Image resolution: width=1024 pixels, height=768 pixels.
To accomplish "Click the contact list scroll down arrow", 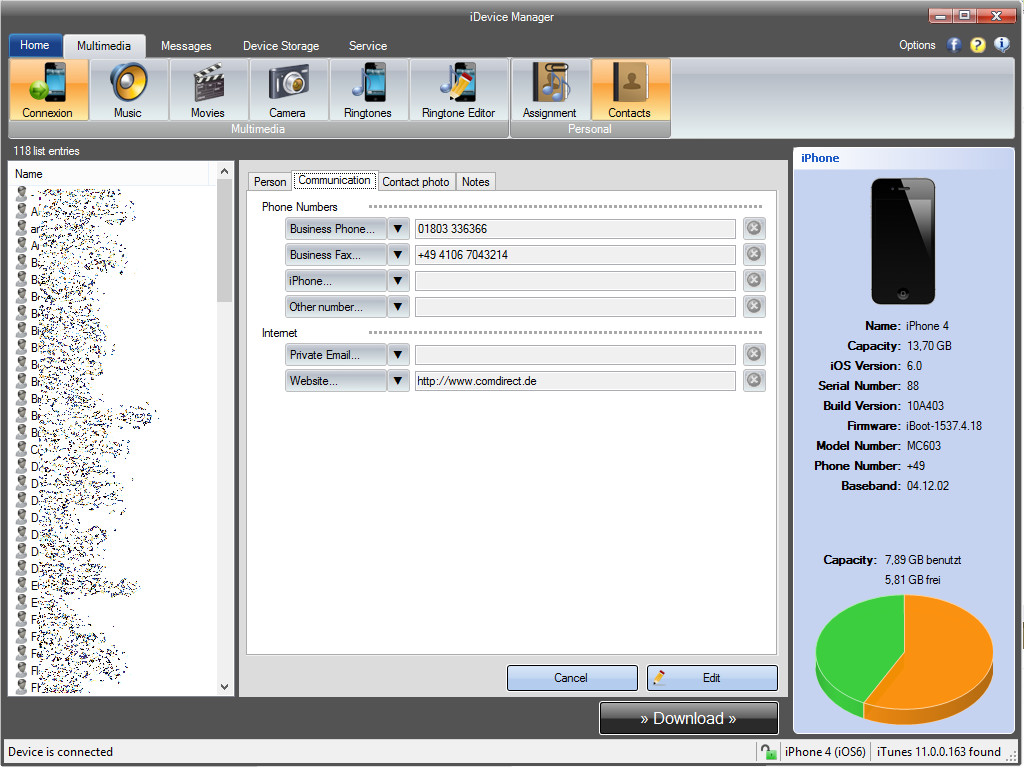I will coord(225,687).
